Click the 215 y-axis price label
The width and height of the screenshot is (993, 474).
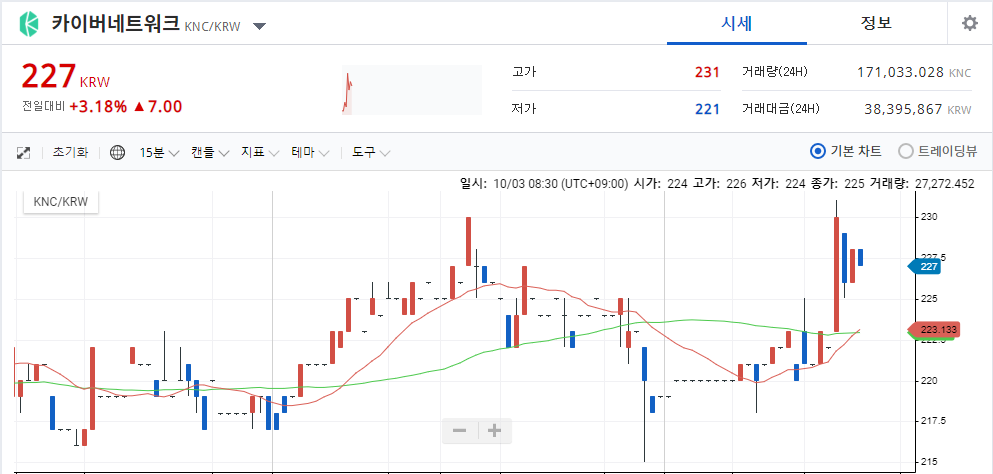click(x=930, y=461)
